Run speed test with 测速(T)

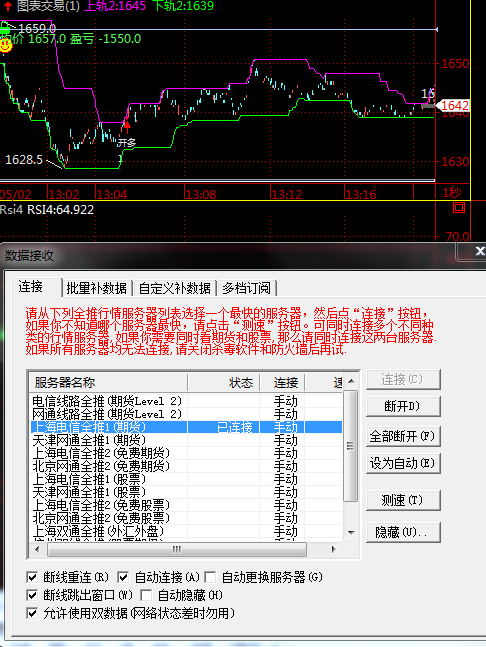403,501
